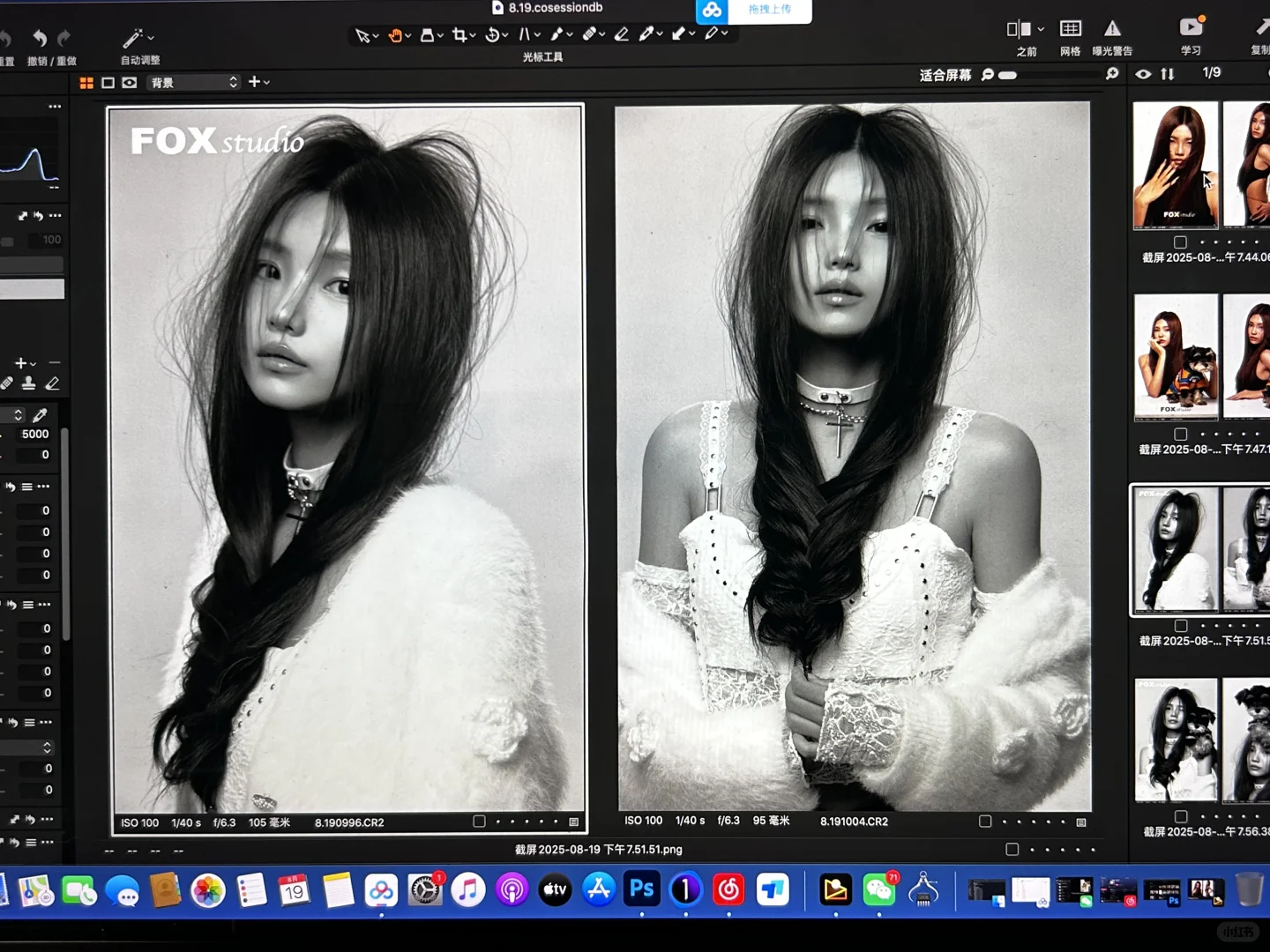Screen dimensions: 1270x952
Task: Open three-dot menu beside the 100 value
Action: (56, 216)
